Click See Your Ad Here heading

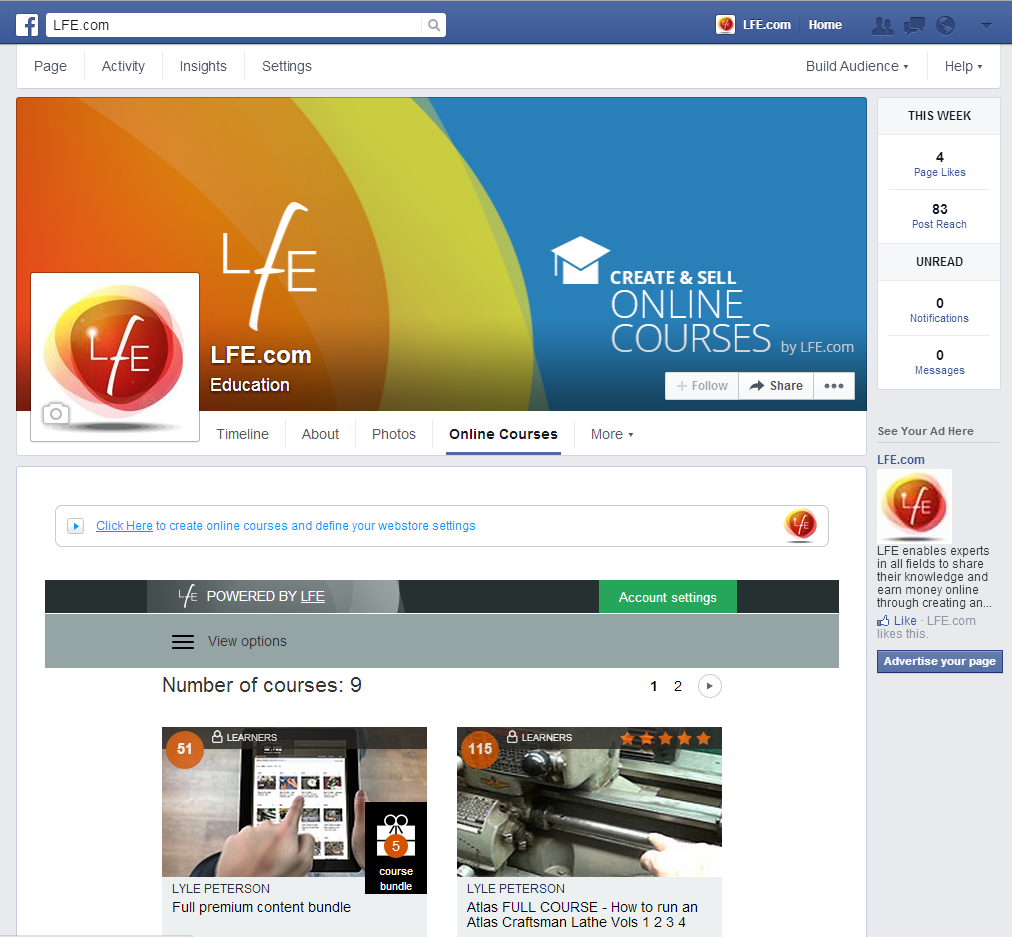pos(925,431)
